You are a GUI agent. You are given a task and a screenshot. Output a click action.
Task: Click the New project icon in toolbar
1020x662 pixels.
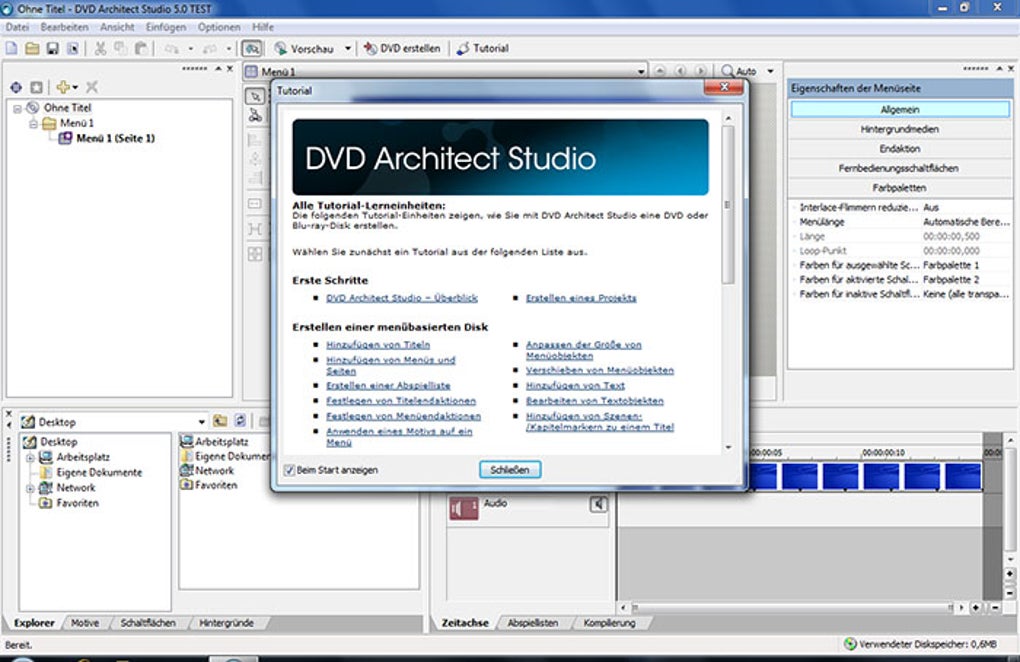coord(11,49)
